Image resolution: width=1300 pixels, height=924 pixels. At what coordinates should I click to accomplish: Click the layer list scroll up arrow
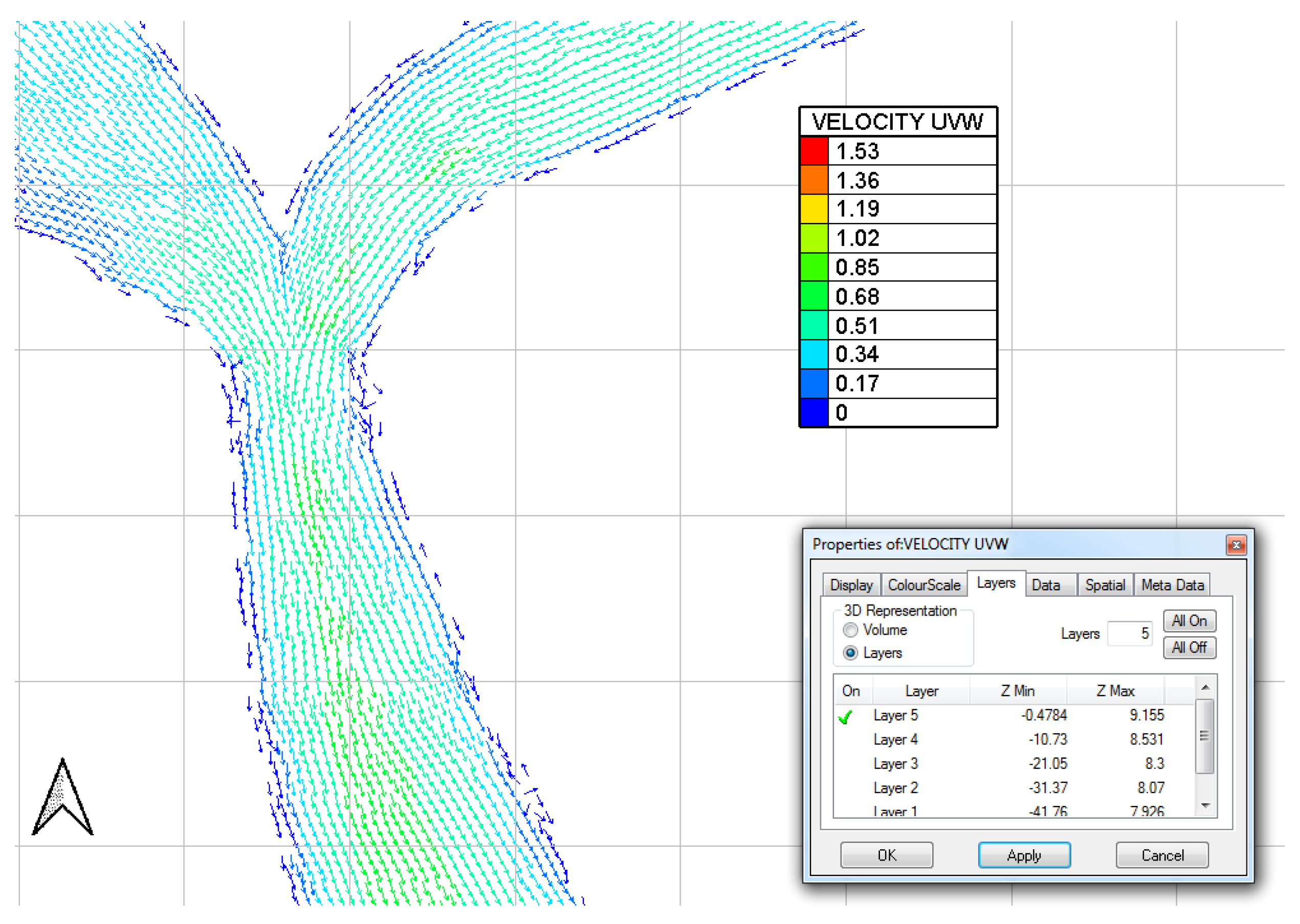(1204, 688)
